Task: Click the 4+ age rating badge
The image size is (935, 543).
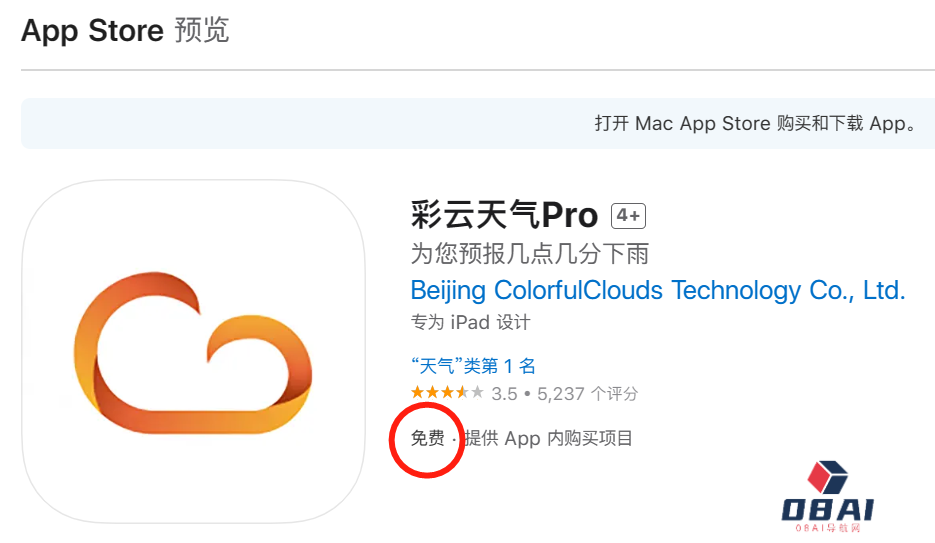Action: (629, 215)
